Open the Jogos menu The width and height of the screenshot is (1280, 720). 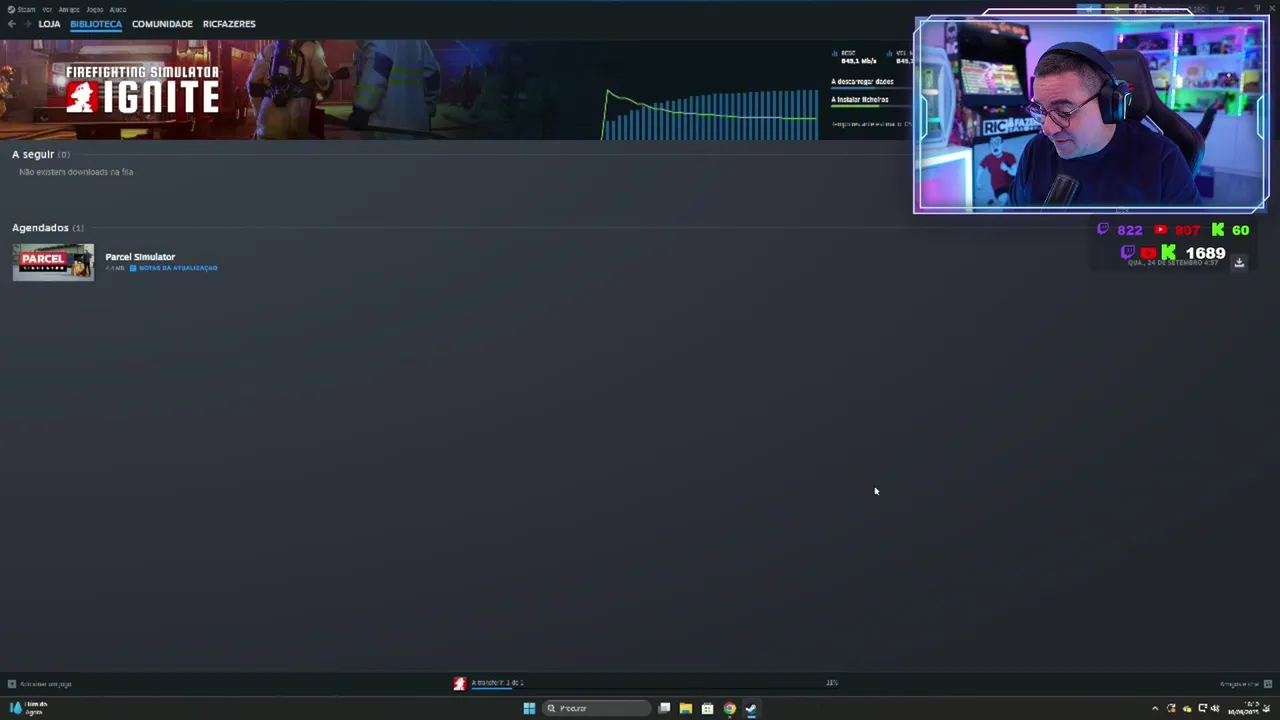tap(94, 9)
